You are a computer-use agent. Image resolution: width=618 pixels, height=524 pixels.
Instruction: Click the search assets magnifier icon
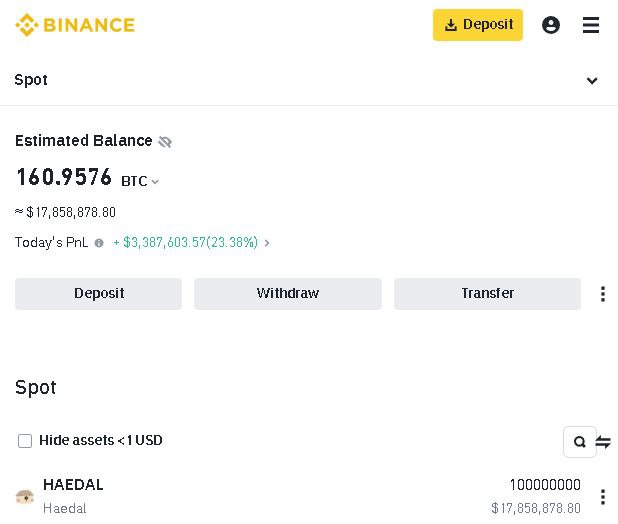click(579, 442)
